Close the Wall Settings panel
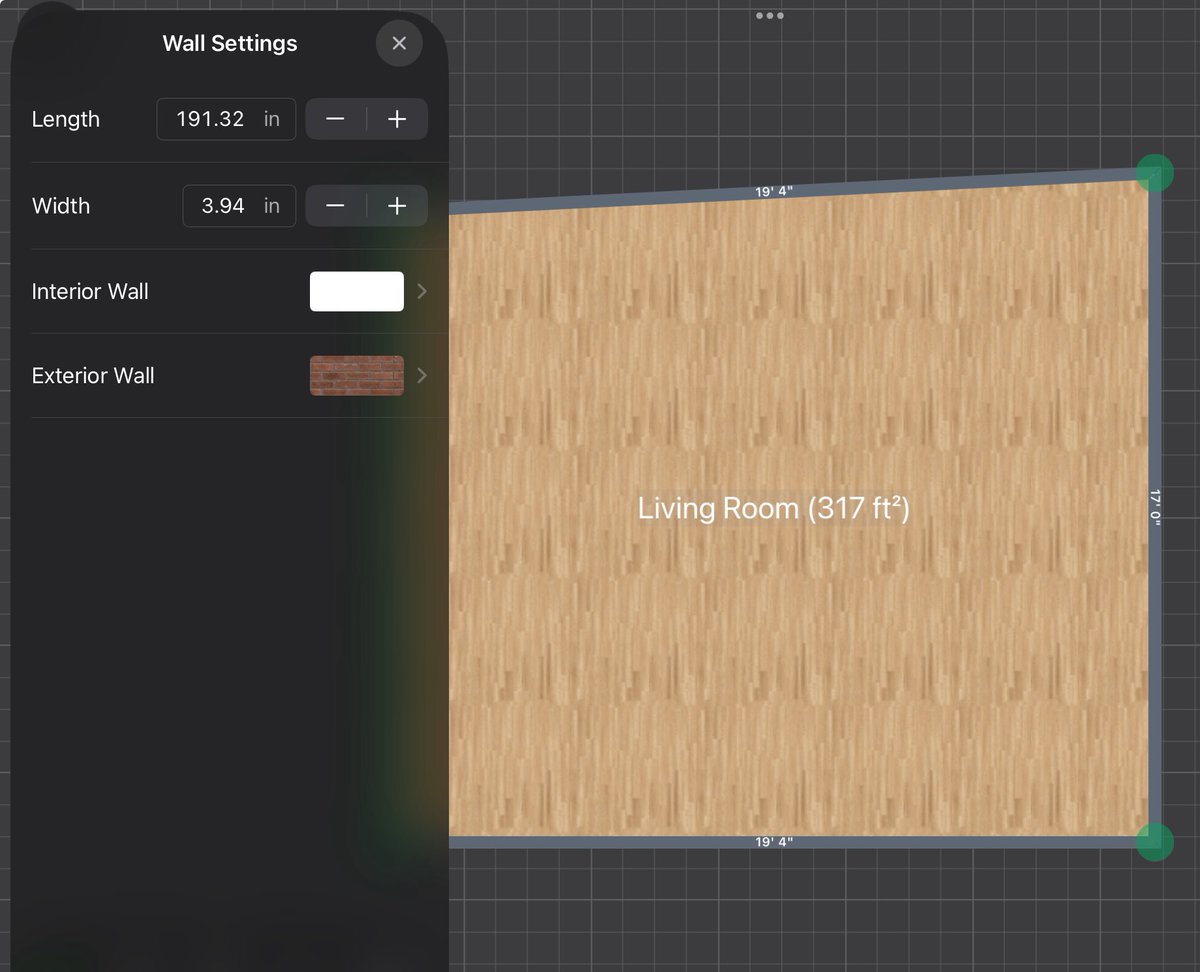 (x=399, y=43)
